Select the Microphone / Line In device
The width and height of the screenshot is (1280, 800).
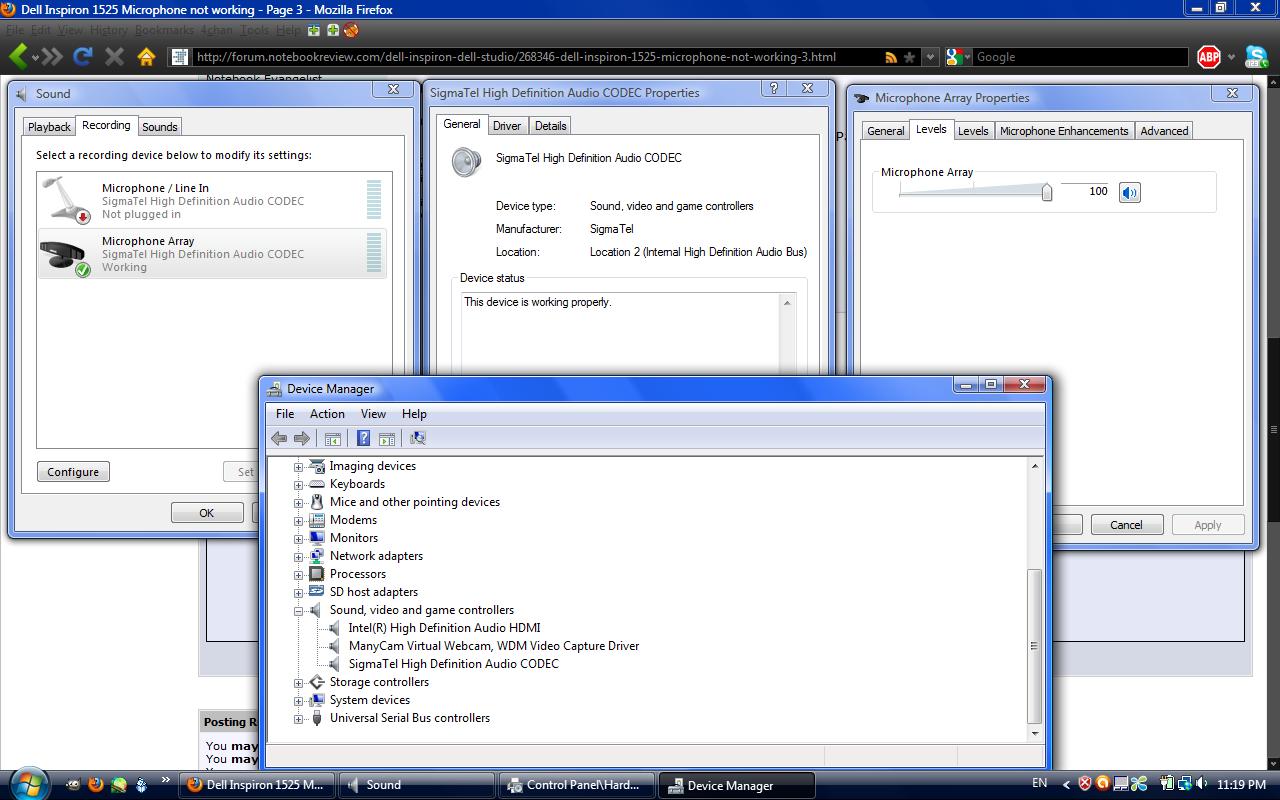(214, 200)
